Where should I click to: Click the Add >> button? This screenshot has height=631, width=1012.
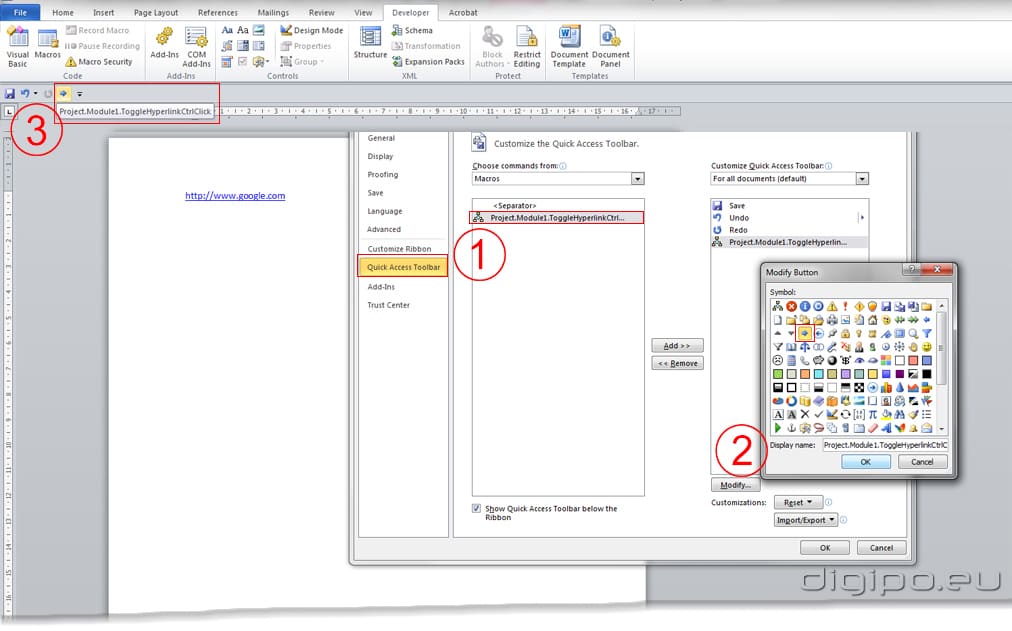pos(677,345)
